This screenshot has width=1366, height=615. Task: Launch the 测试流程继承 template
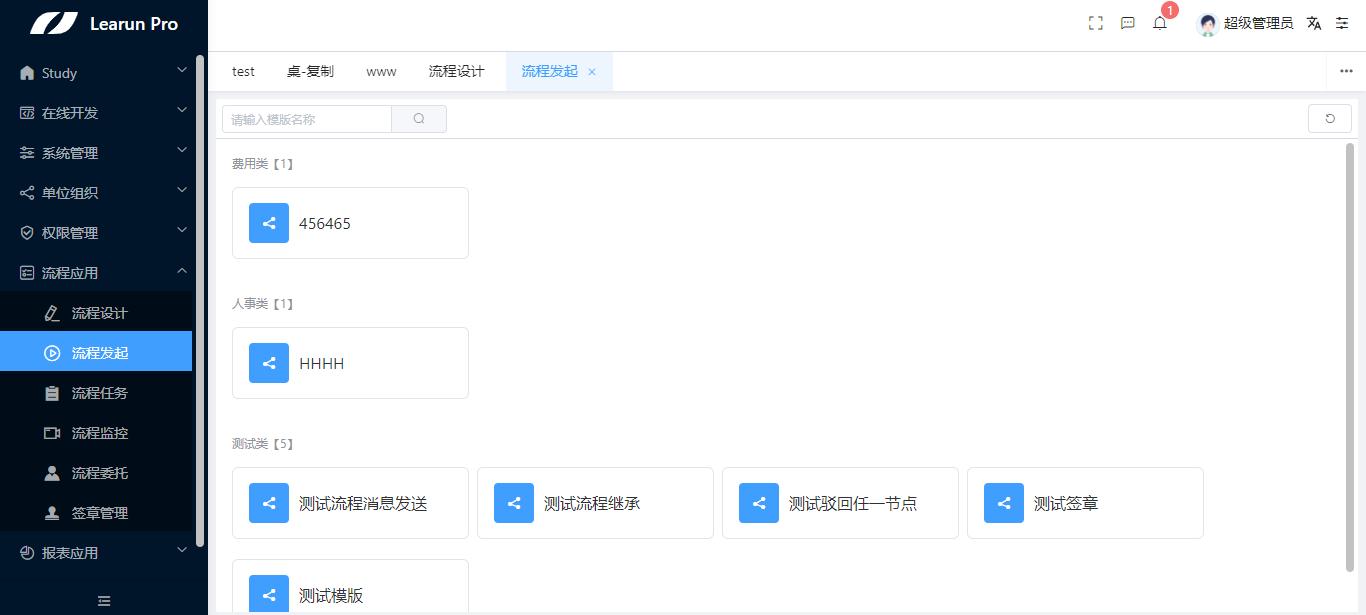coord(595,503)
